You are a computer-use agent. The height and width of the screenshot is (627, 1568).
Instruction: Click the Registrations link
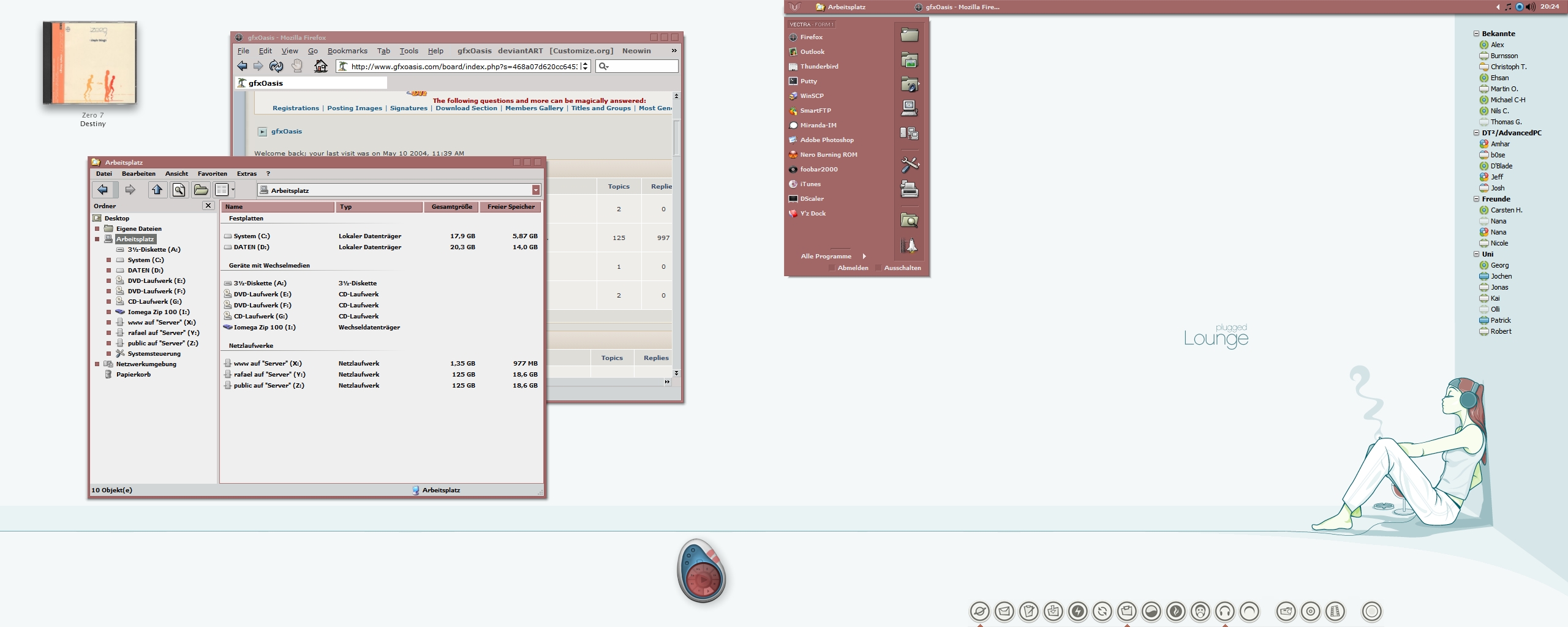click(x=295, y=108)
